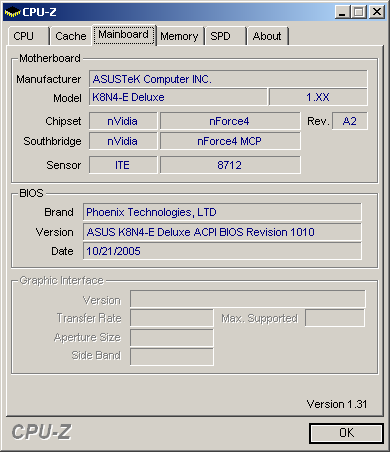
Task: Click the Sensor label
Action: point(64,165)
